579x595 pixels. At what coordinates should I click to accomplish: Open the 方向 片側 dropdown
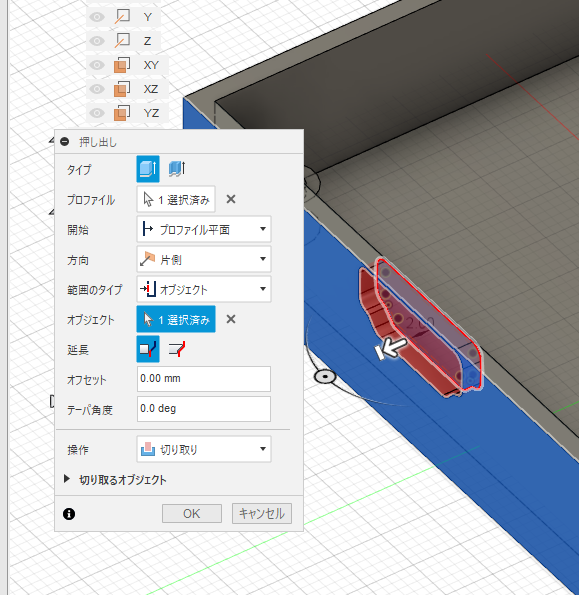click(204, 259)
